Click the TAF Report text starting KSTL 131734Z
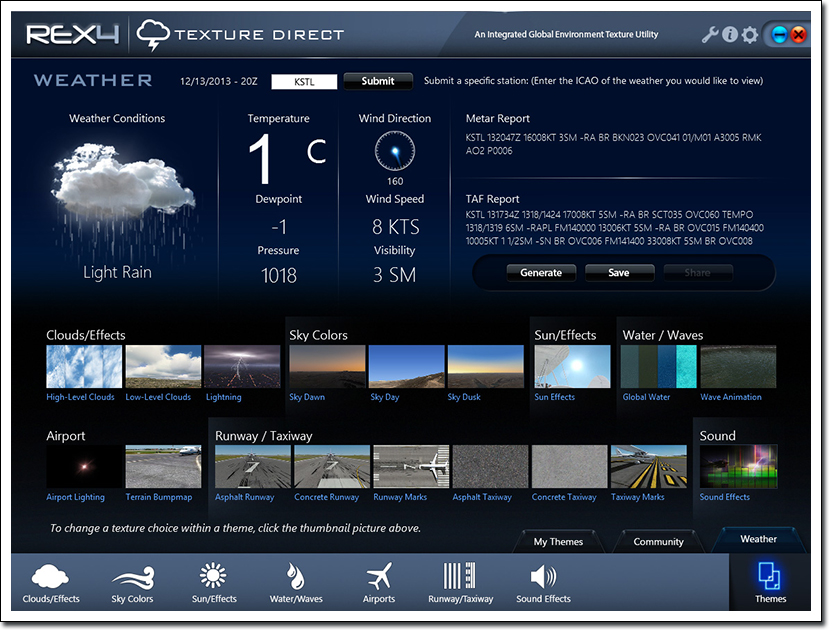This screenshot has height=632, width=832. (614, 228)
